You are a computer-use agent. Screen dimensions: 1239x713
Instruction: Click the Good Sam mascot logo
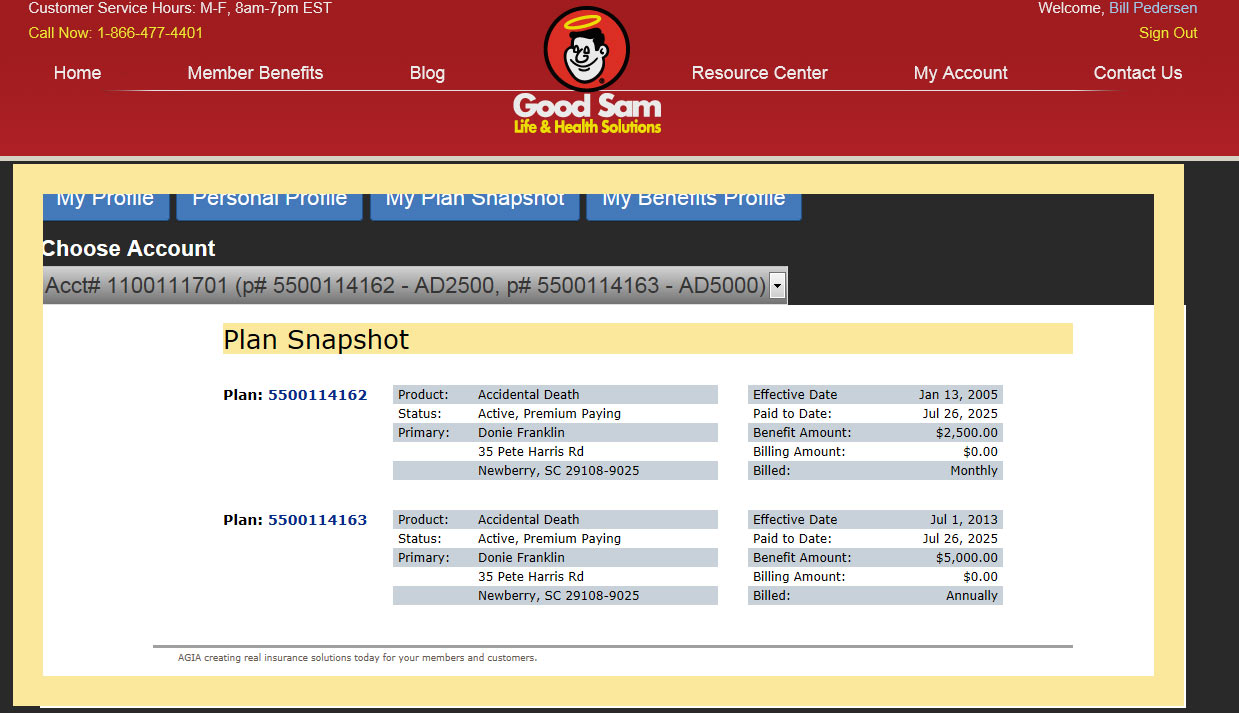coord(586,48)
